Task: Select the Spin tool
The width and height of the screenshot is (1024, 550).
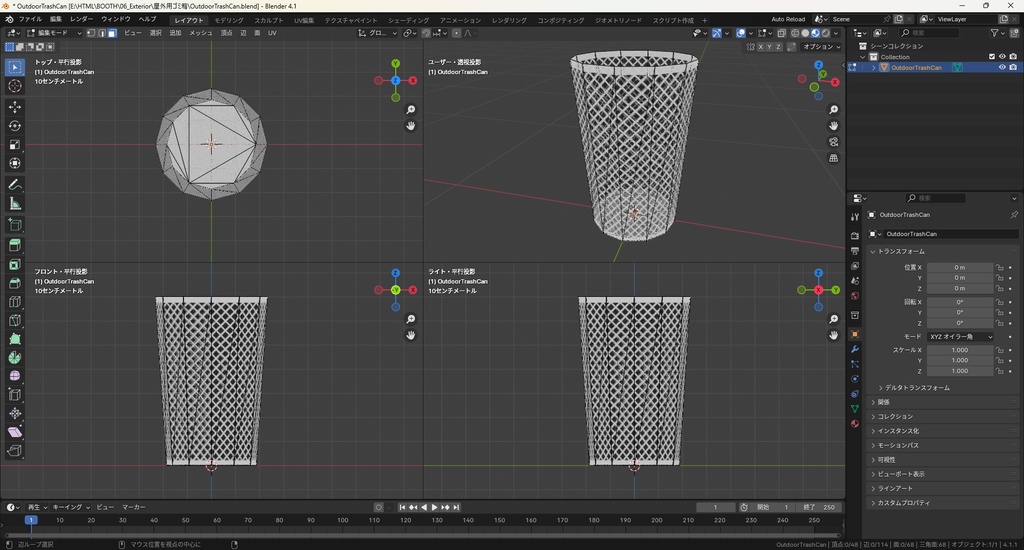Action: 15,357
